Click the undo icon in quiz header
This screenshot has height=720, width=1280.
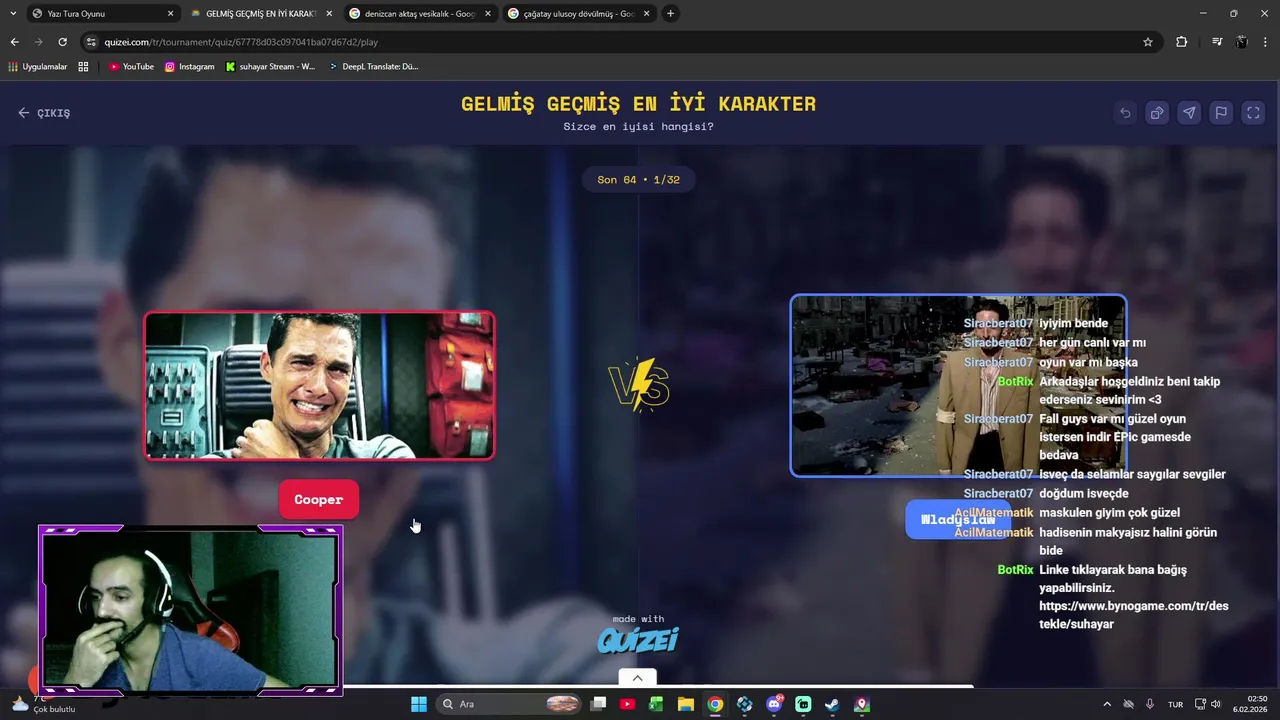(1125, 113)
